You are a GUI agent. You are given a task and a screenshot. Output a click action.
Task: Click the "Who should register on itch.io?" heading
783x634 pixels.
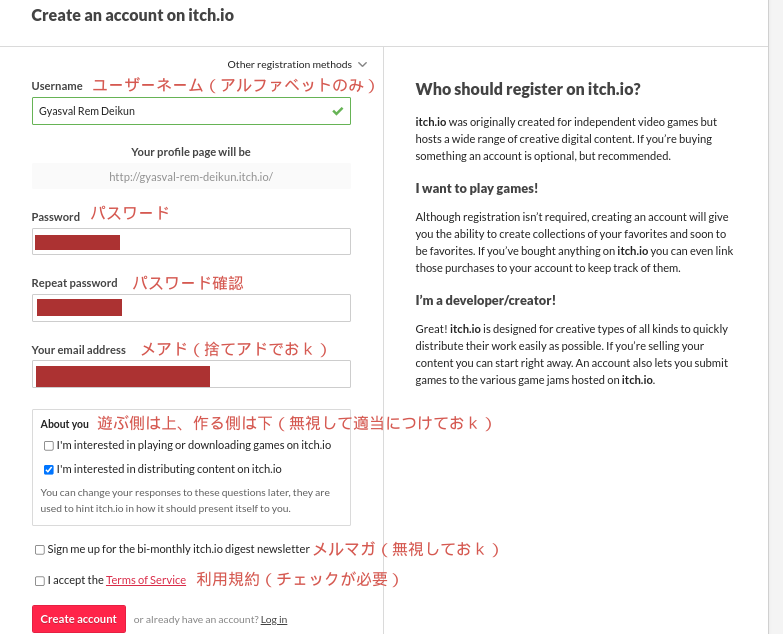528,89
